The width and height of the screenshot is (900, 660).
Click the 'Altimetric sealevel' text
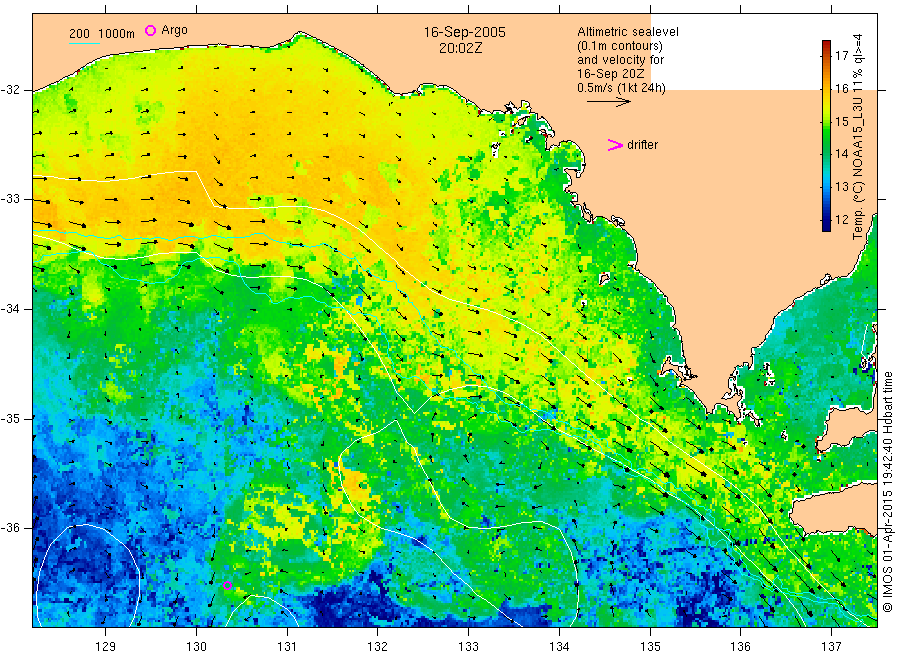pyautogui.click(x=628, y=32)
